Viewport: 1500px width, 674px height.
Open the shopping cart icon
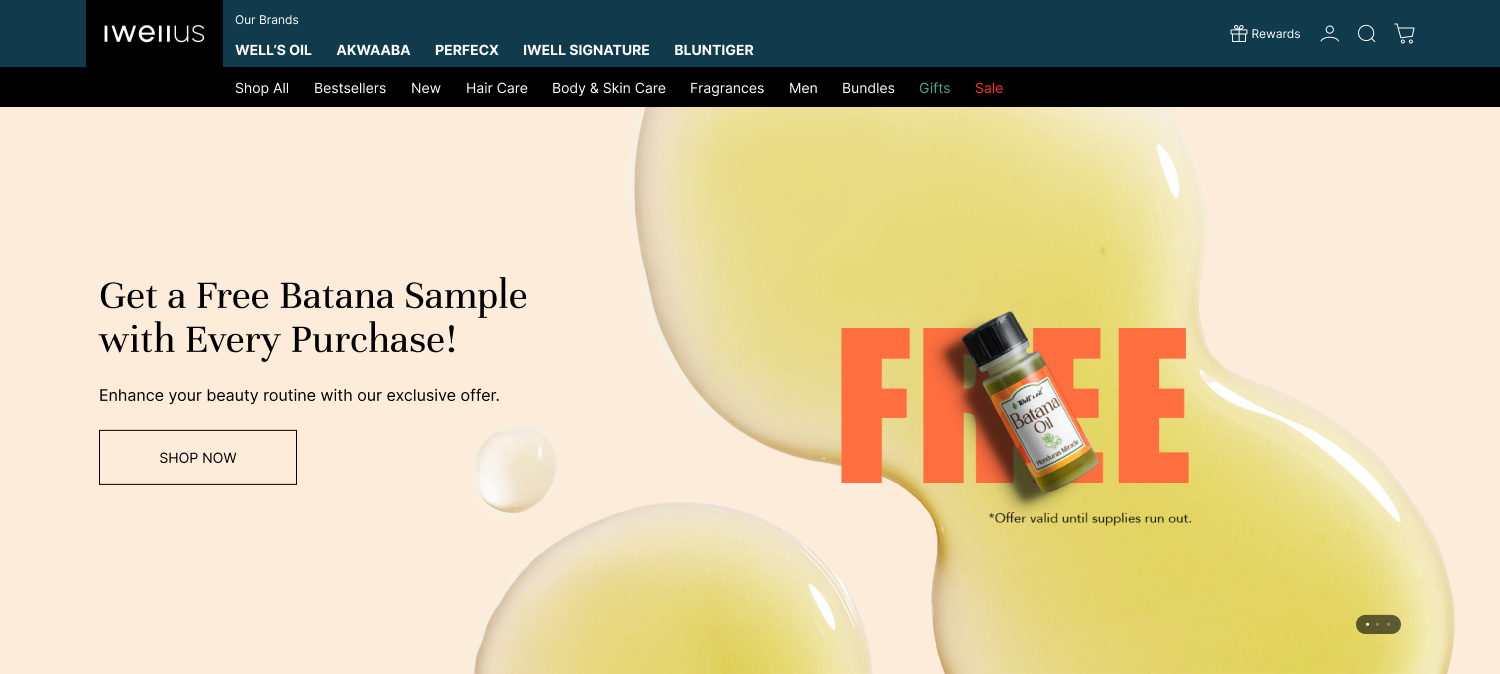[1405, 34]
